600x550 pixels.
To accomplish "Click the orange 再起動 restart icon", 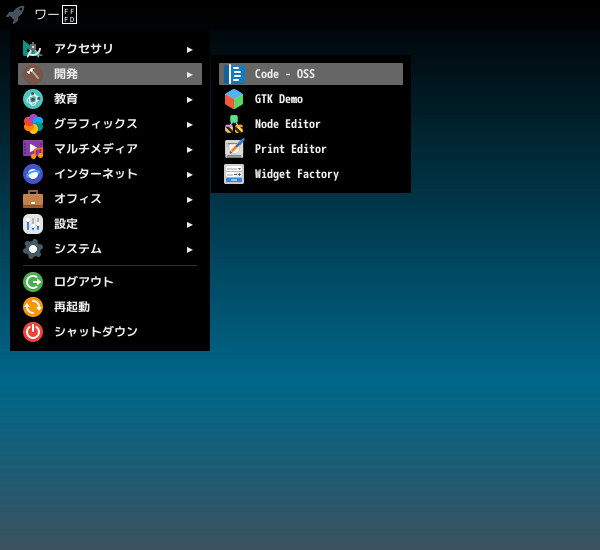I will 33,307.
